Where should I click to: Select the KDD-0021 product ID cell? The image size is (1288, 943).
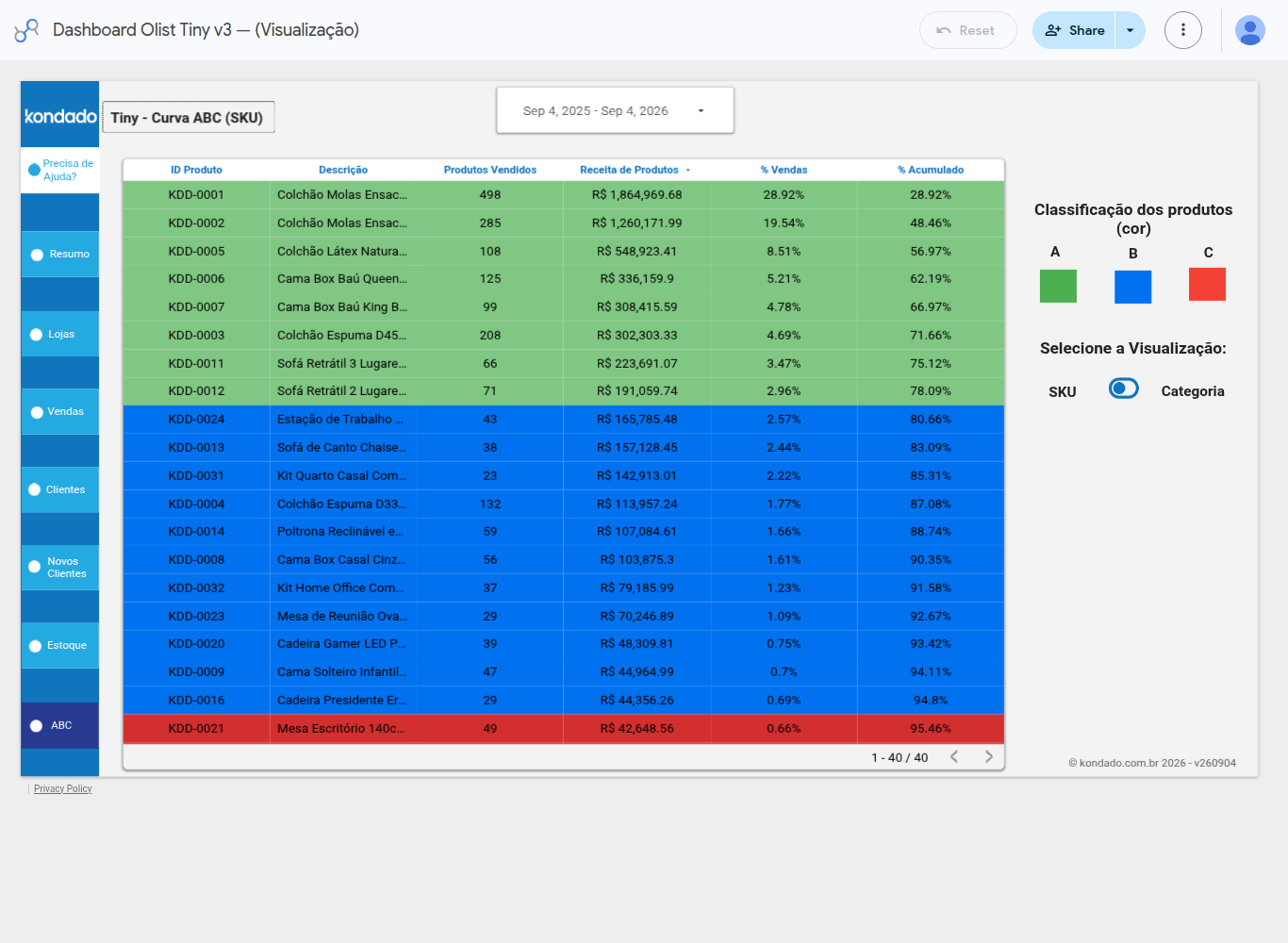[196, 729]
